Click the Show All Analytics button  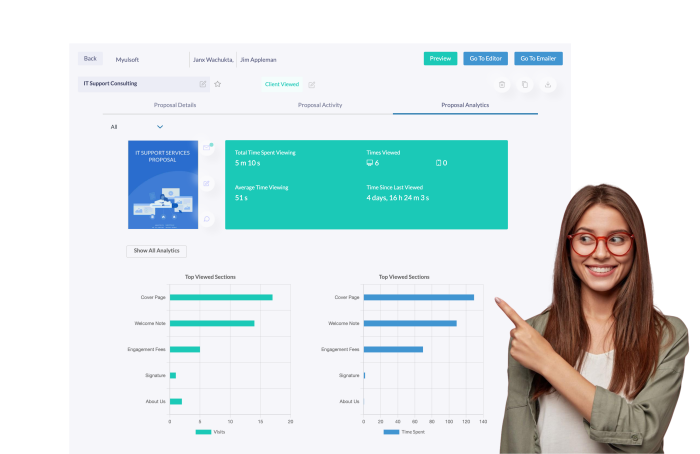(156, 251)
